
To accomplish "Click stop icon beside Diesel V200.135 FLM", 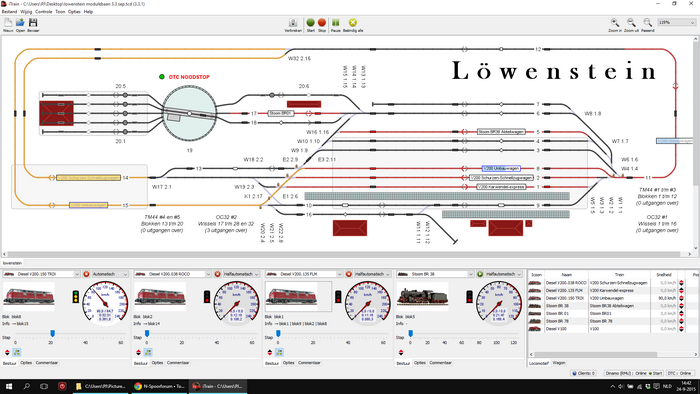I will (x=349, y=274).
